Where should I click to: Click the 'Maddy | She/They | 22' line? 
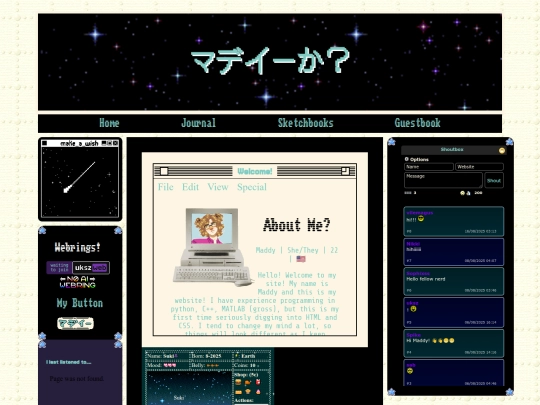point(297,250)
